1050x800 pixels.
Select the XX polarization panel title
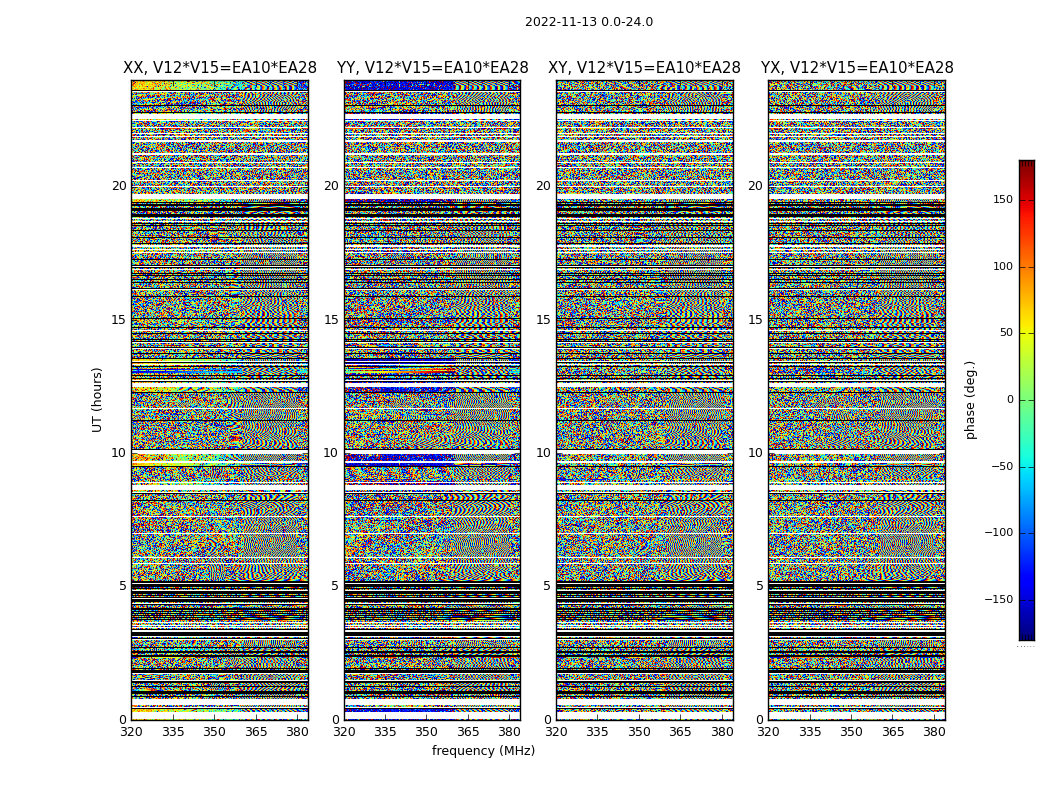[219, 68]
